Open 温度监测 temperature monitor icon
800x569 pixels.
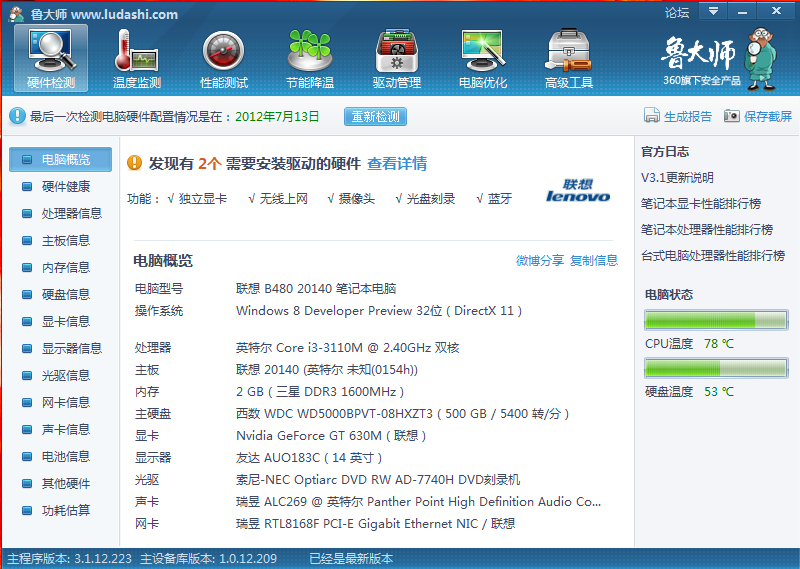click(x=136, y=58)
